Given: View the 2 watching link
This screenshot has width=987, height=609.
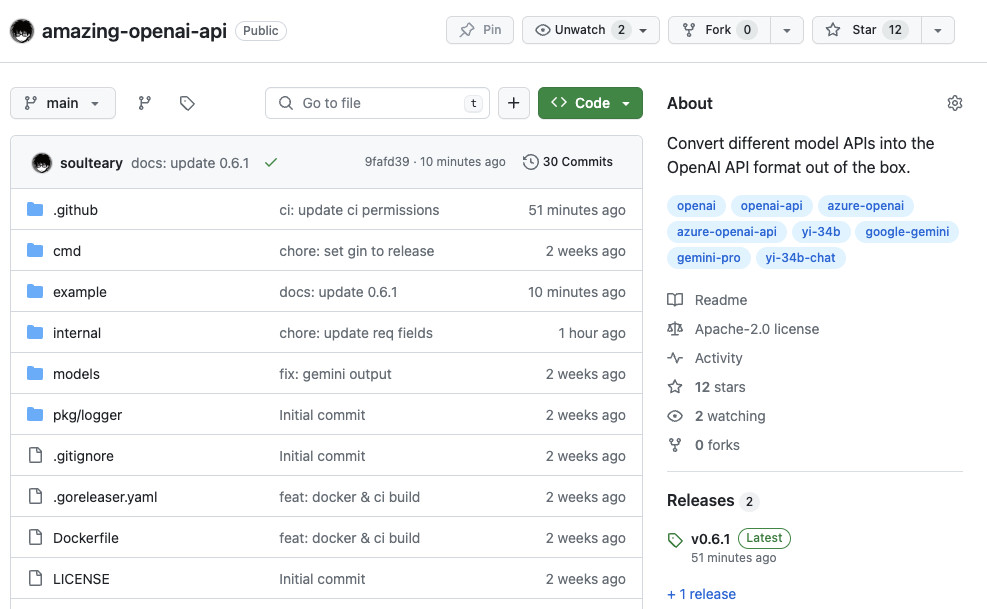Looking at the screenshot, I should pos(730,416).
